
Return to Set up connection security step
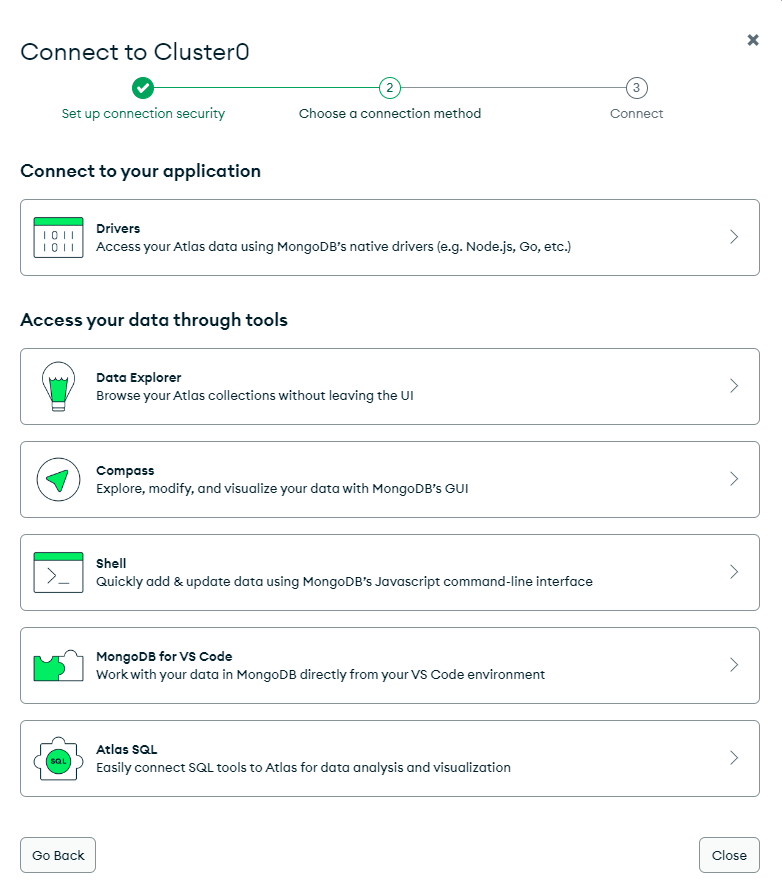click(143, 113)
